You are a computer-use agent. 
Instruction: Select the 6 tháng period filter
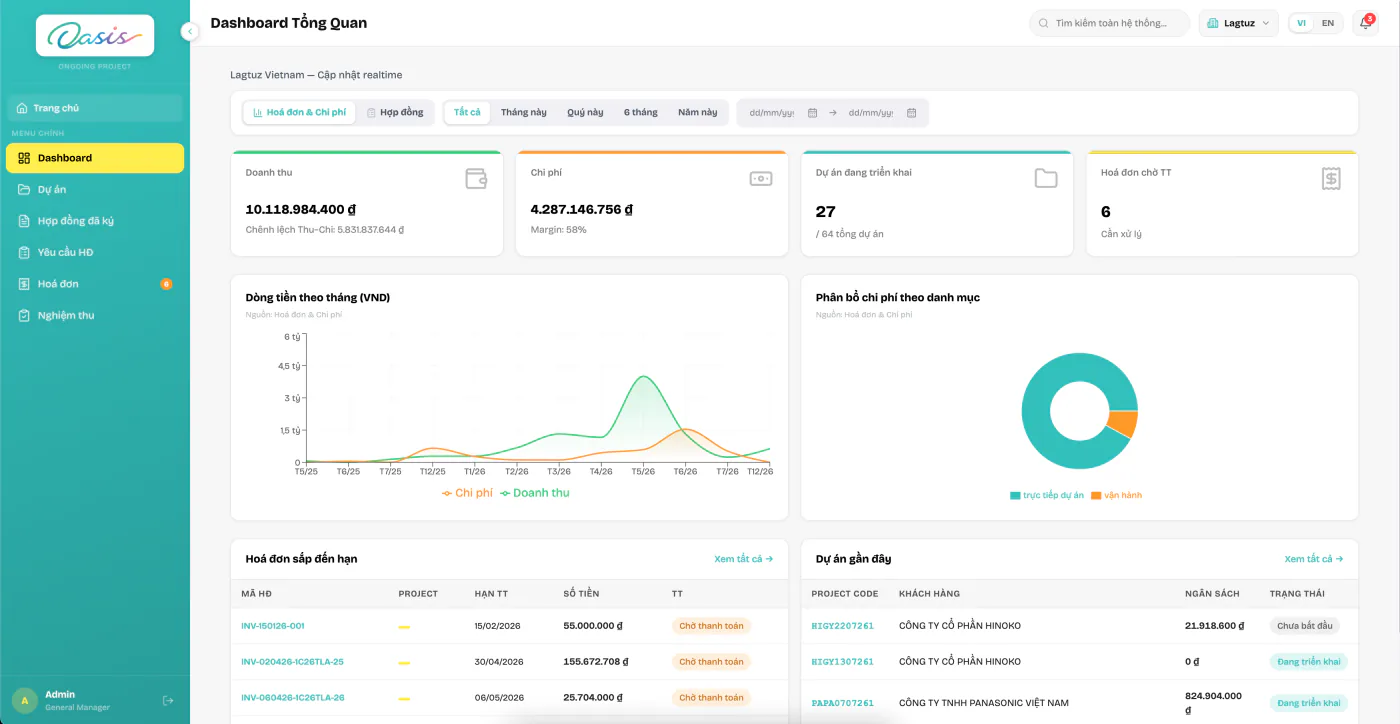tap(641, 112)
